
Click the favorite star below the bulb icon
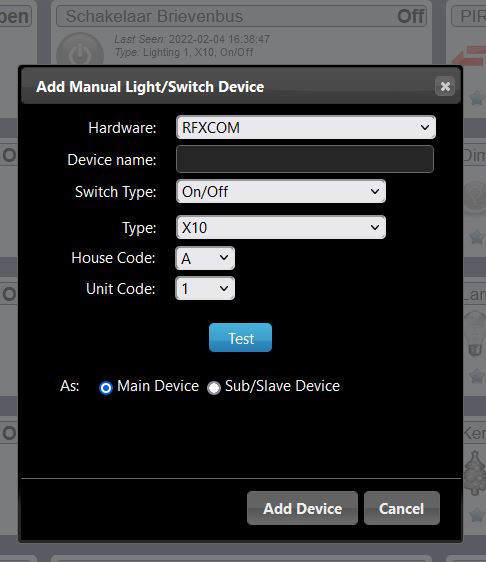(x=477, y=376)
